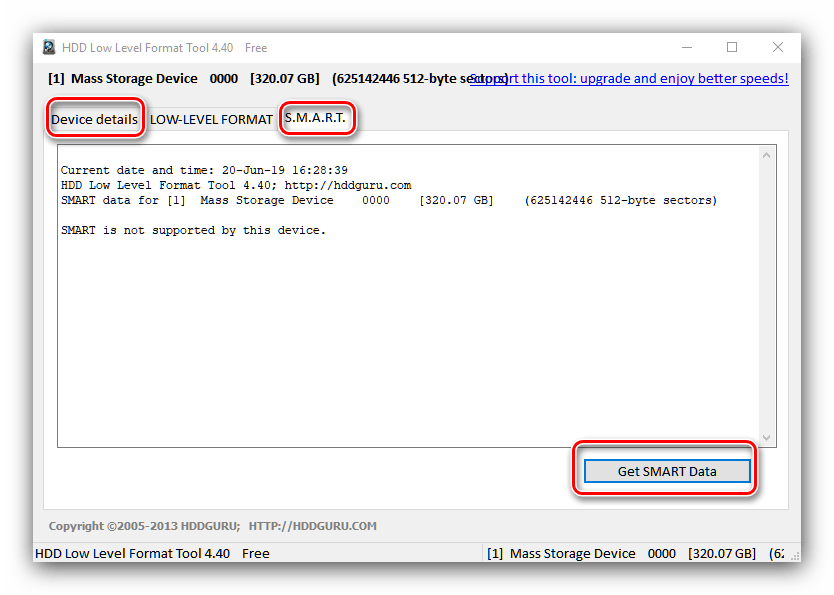Viewport: 834px width, 595px height.
Task: Maximize the HDD Low Level Format Tool window
Action: coord(732,47)
